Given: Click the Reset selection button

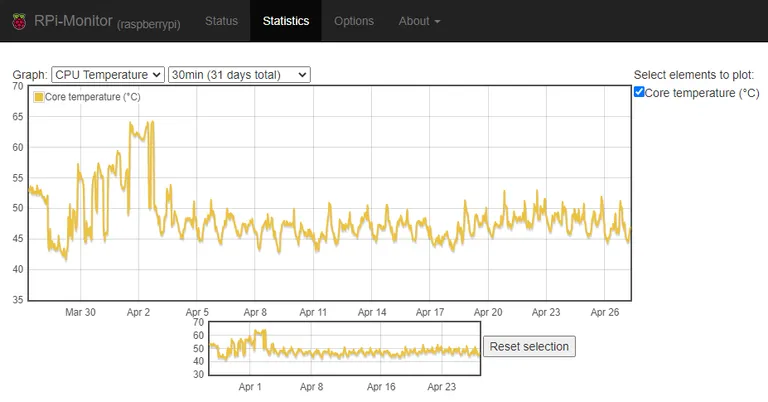Looking at the screenshot, I should pyautogui.click(x=529, y=347).
